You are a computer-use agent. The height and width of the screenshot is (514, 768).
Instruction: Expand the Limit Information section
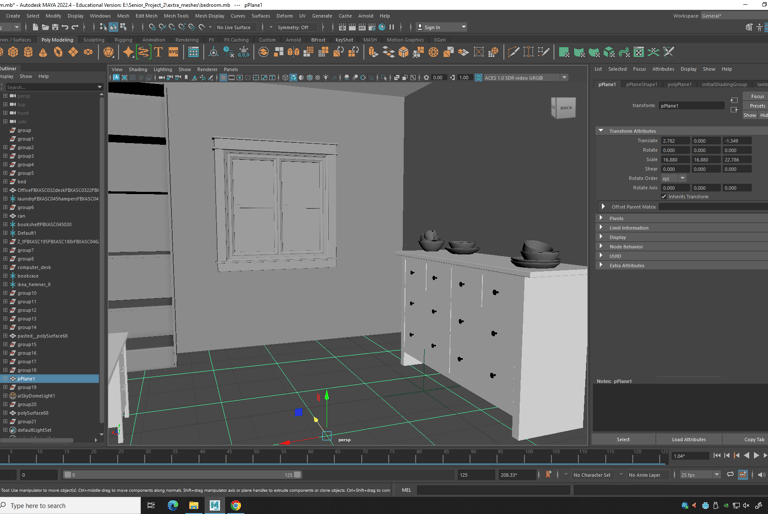[601, 227]
